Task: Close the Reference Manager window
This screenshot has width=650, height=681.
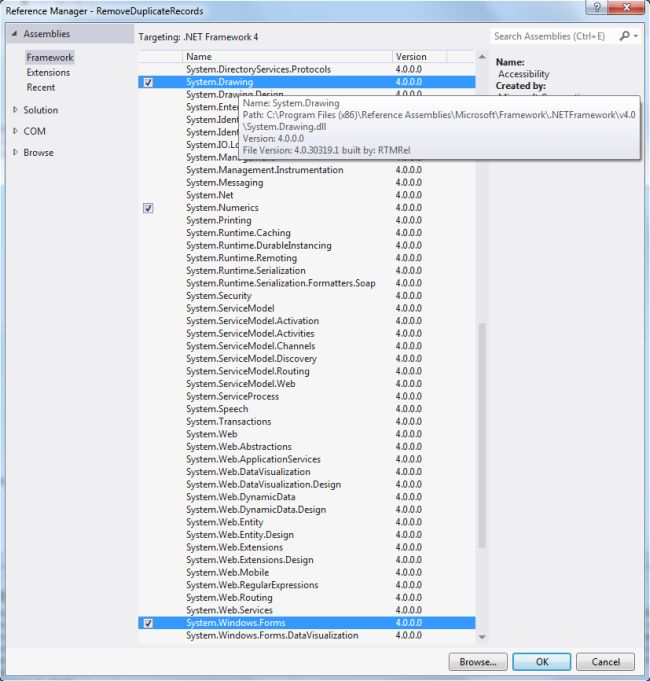Action: pyautogui.click(x=626, y=7)
